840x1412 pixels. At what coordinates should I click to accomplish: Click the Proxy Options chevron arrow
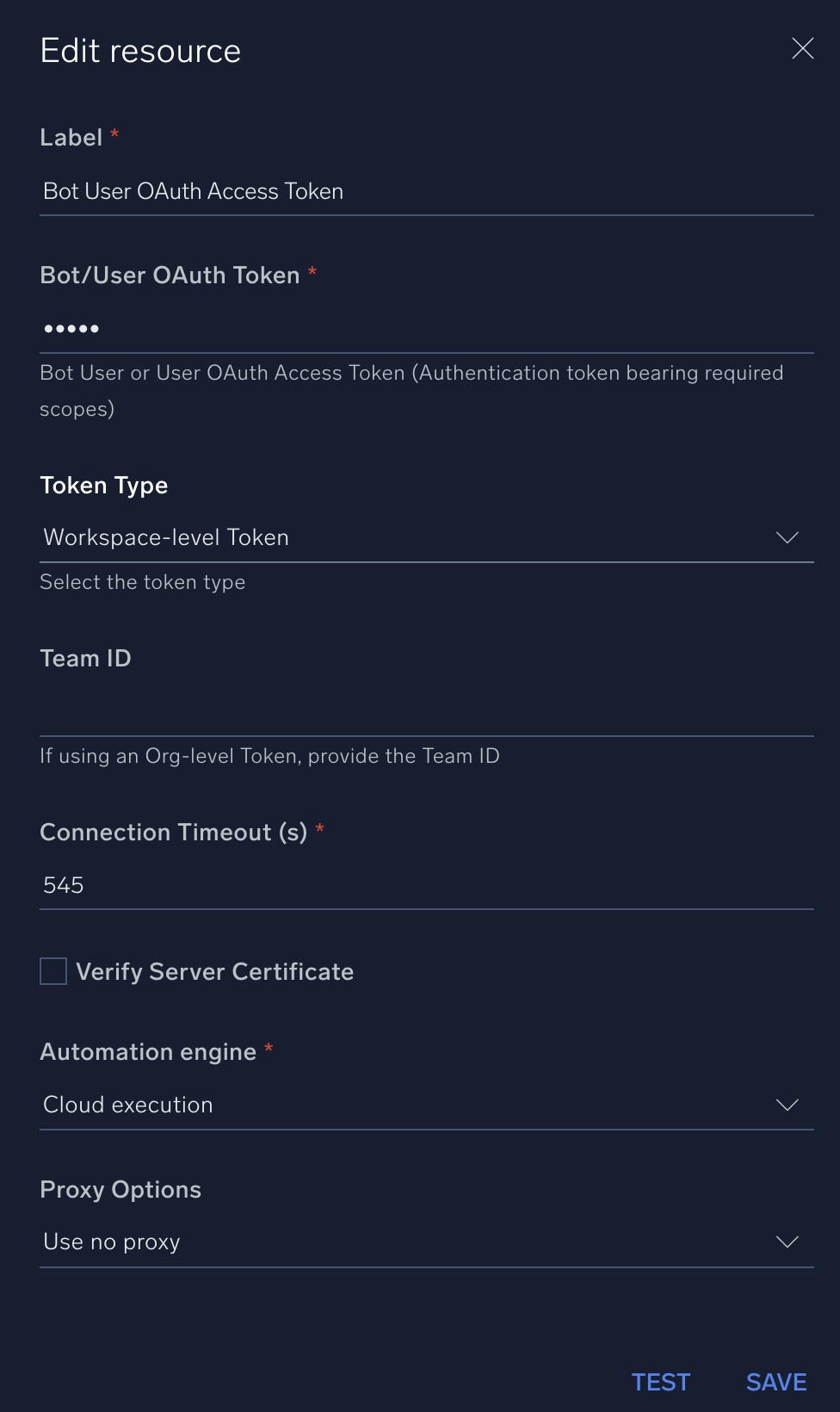click(x=787, y=1242)
